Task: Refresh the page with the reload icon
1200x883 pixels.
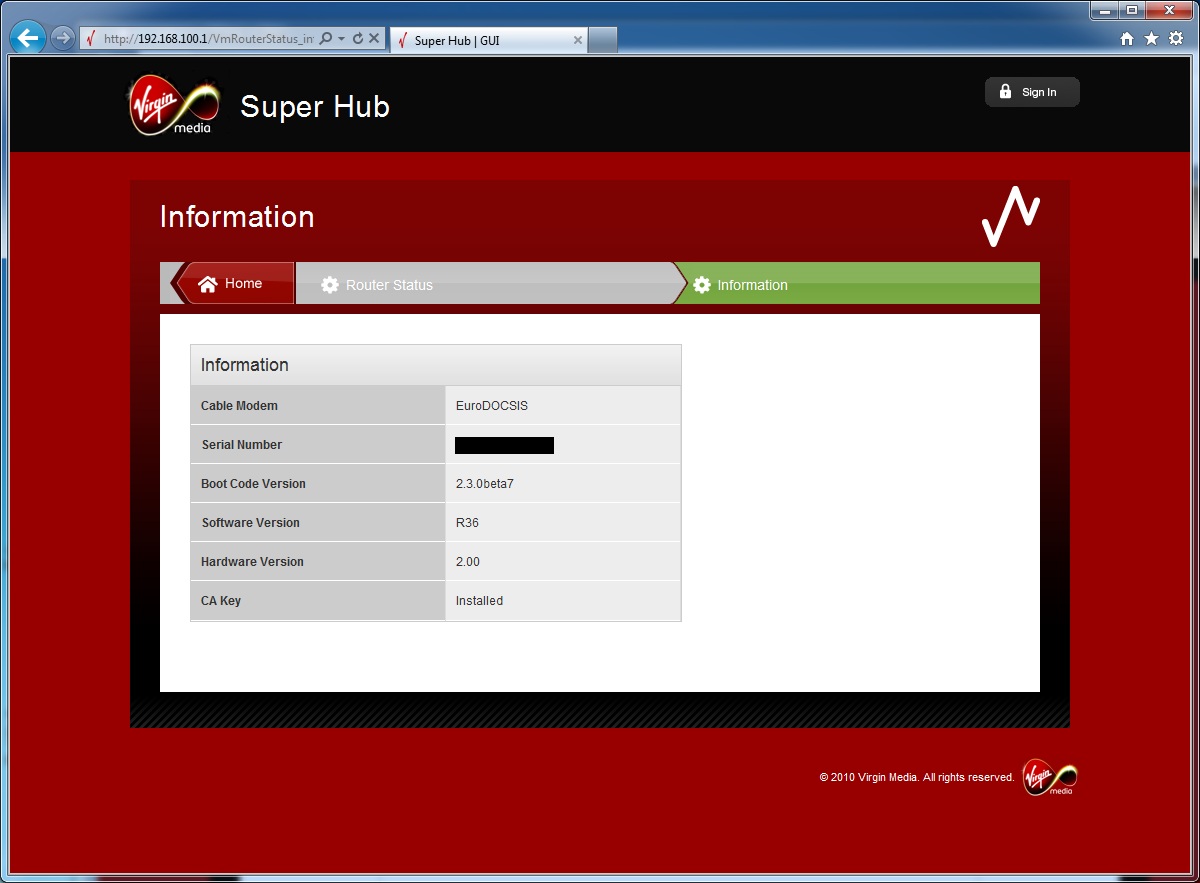Action: pyautogui.click(x=357, y=39)
